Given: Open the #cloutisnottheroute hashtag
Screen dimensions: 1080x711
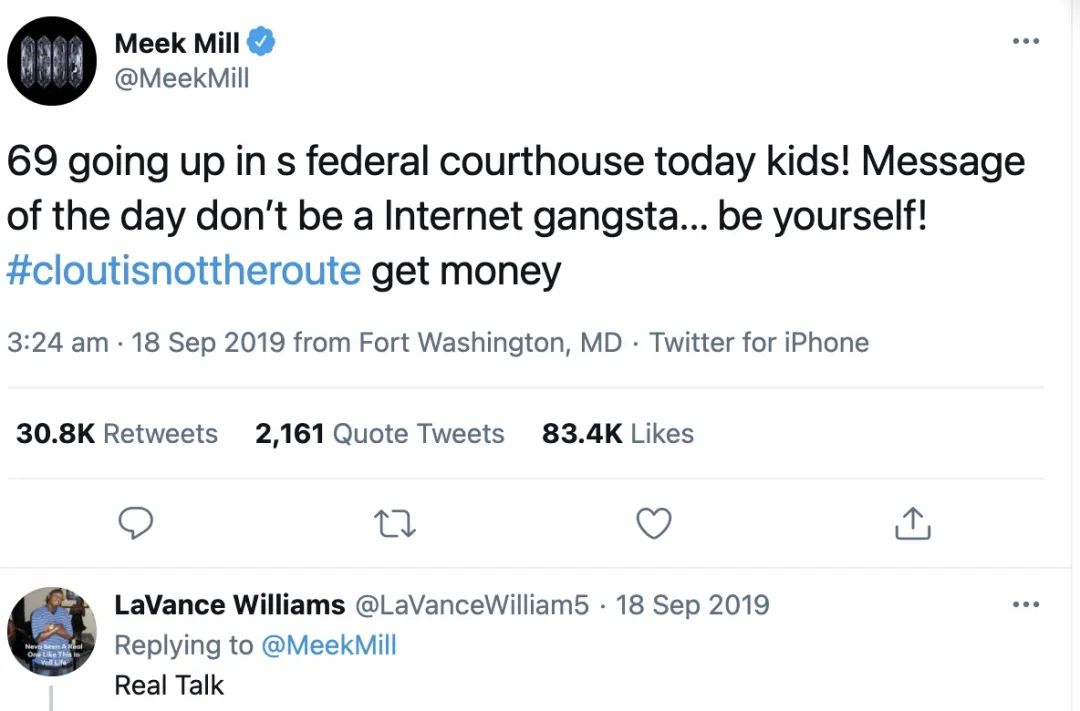Looking at the screenshot, I should [181, 270].
